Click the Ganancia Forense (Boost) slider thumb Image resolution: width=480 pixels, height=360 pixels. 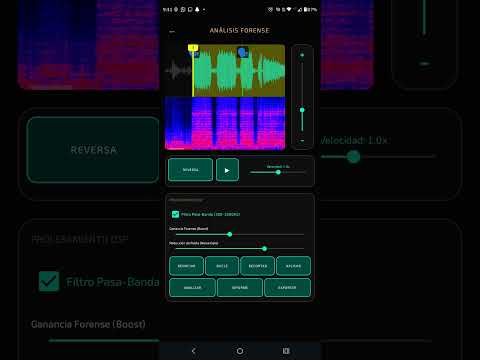[x=229, y=234]
